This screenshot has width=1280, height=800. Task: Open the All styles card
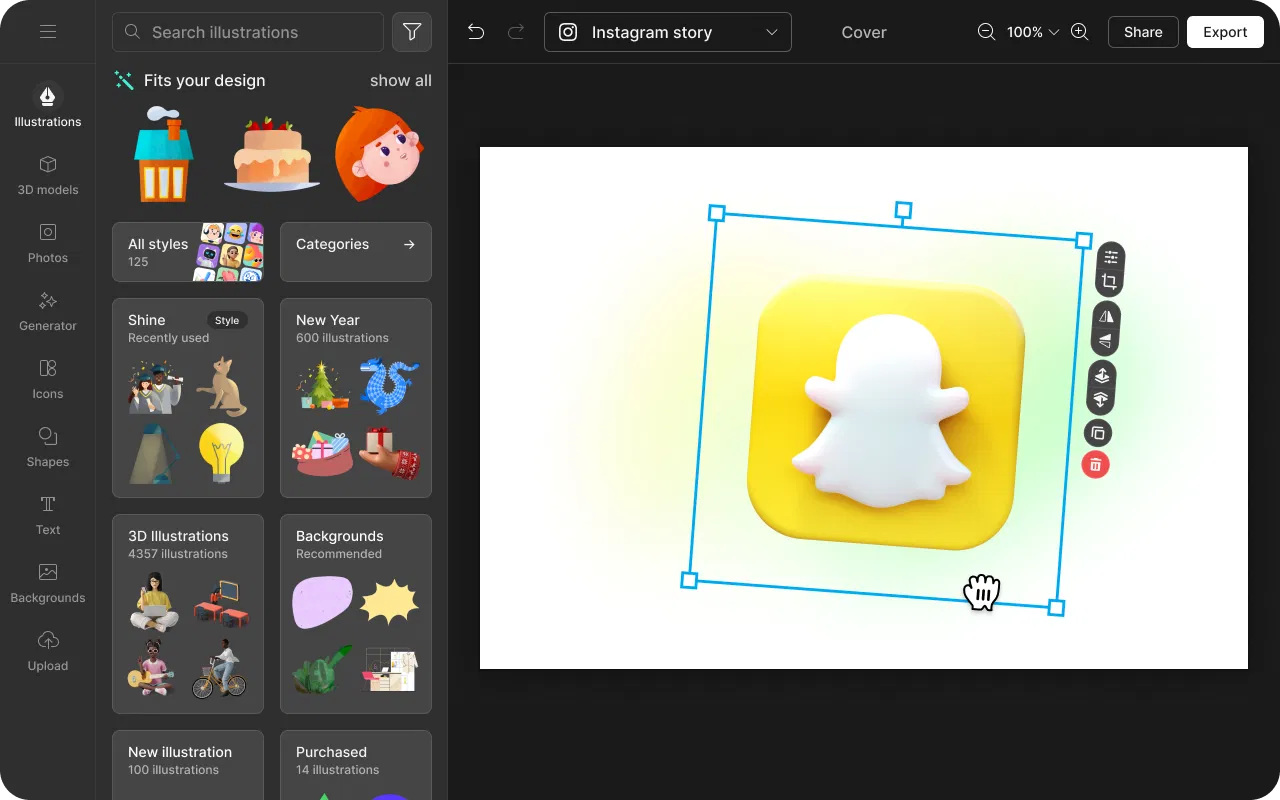188,252
